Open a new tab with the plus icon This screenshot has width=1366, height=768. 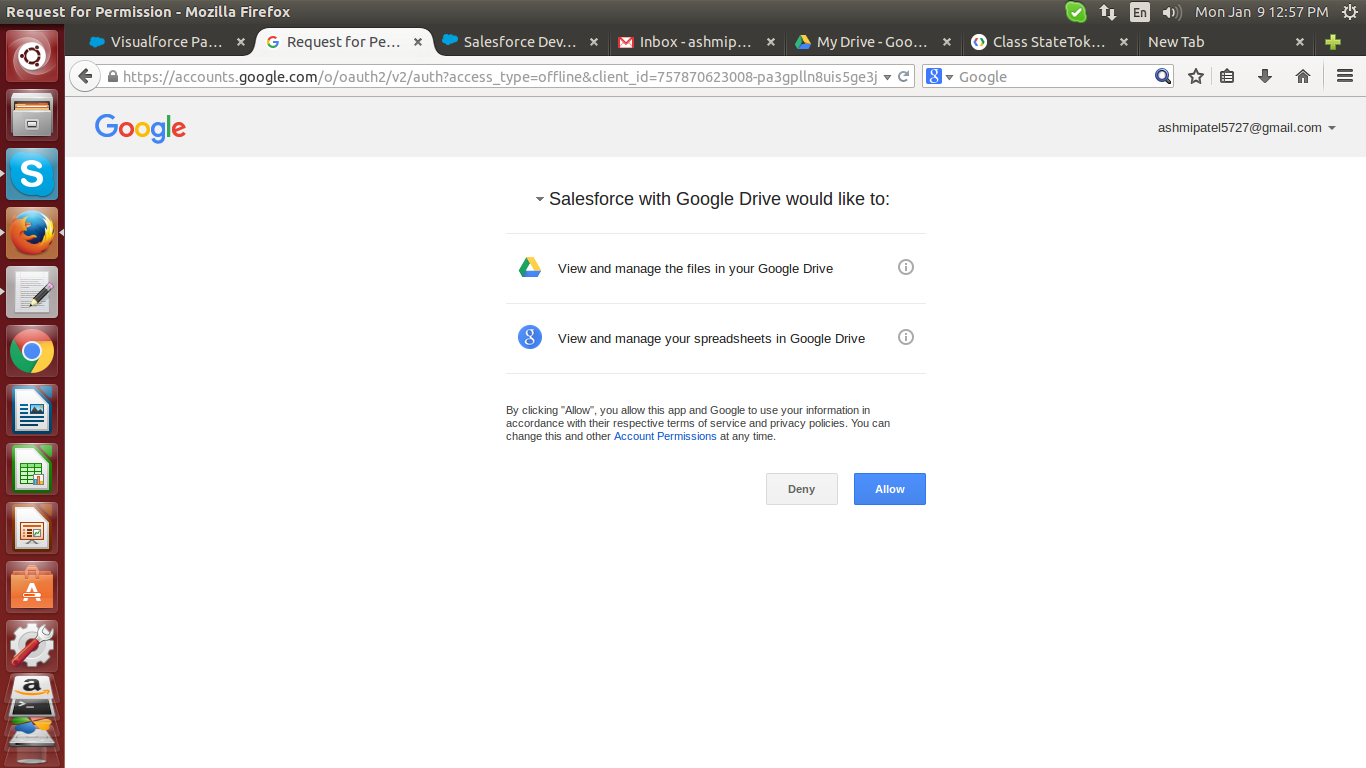pyautogui.click(x=1332, y=42)
